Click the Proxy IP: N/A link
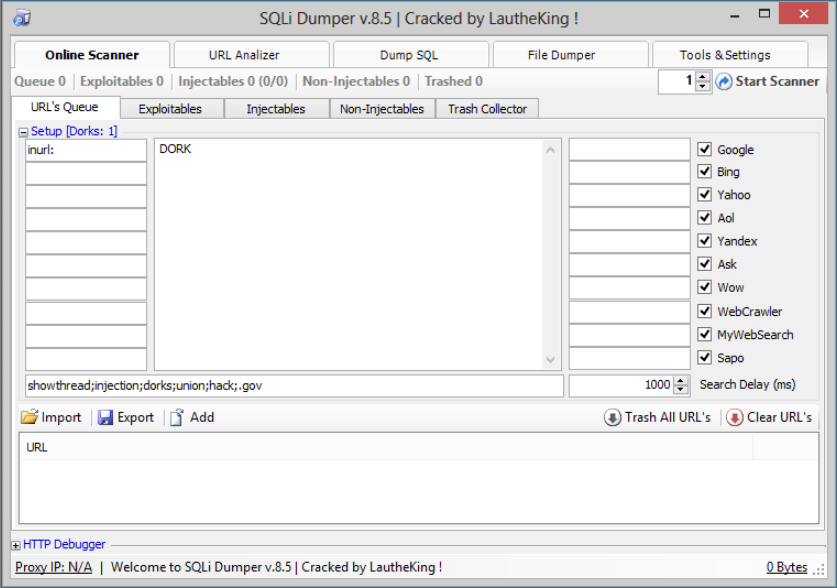 [53, 567]
